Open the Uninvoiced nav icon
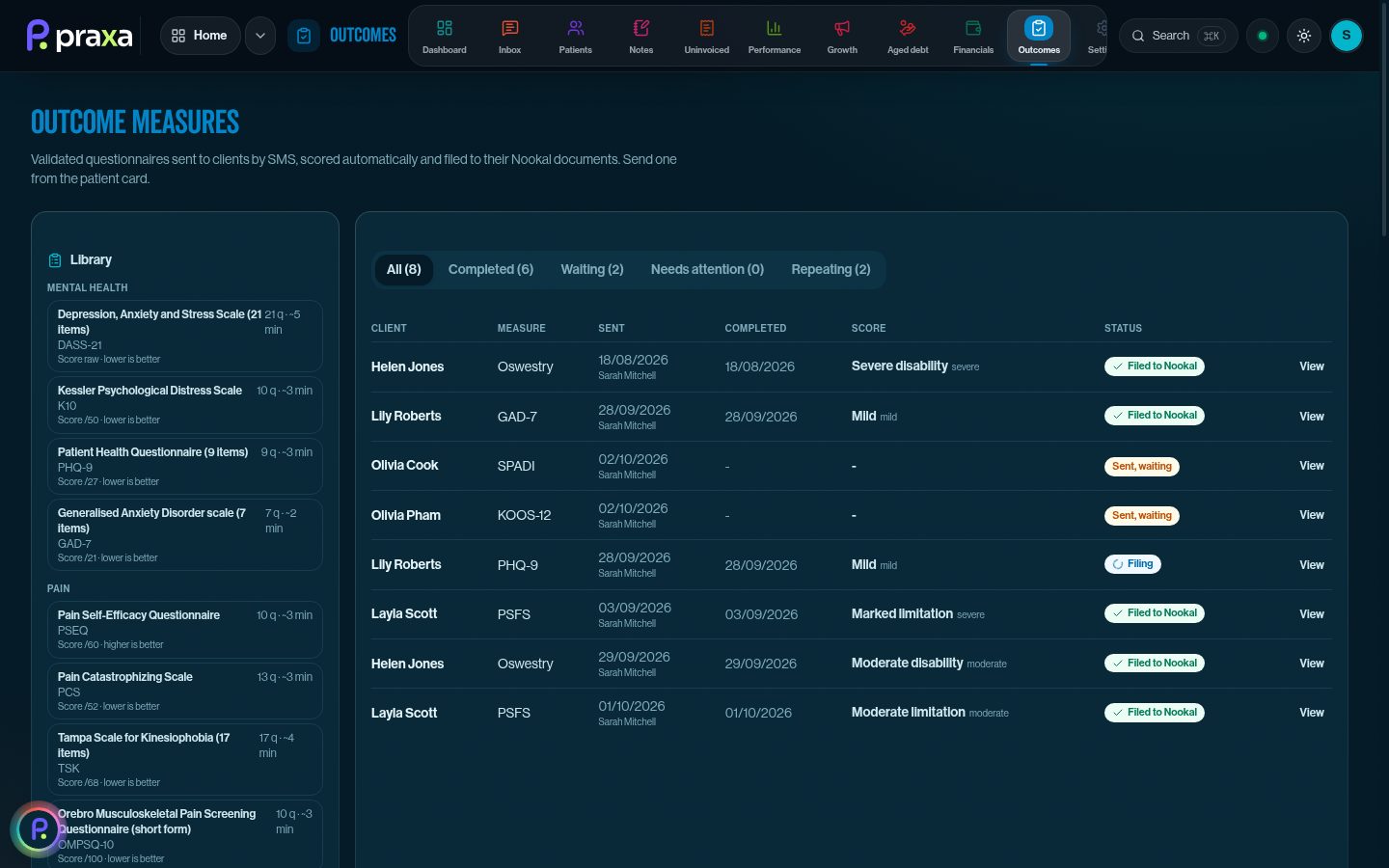Image resolution: width=1389 pixels, height=868 pixels. tap(707, 36)
